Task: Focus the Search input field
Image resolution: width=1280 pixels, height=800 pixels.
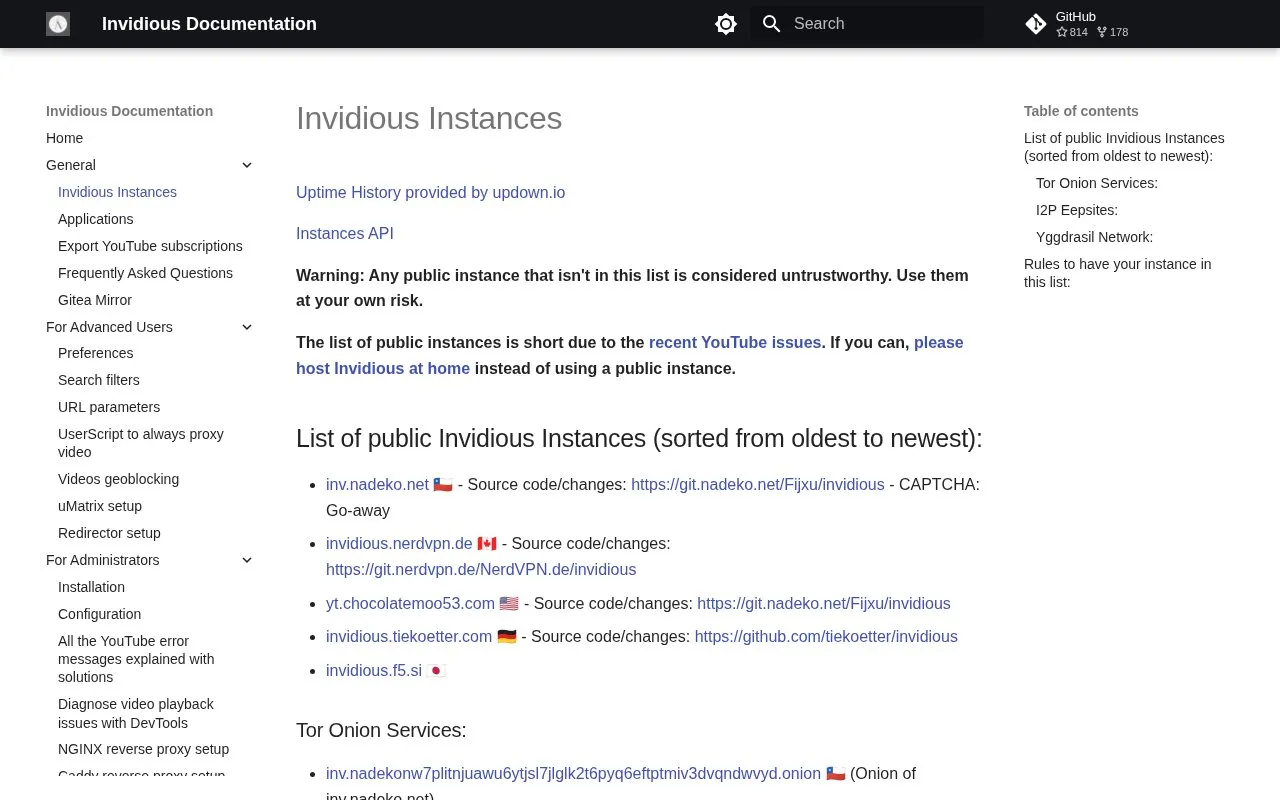Action: (867, 24)
